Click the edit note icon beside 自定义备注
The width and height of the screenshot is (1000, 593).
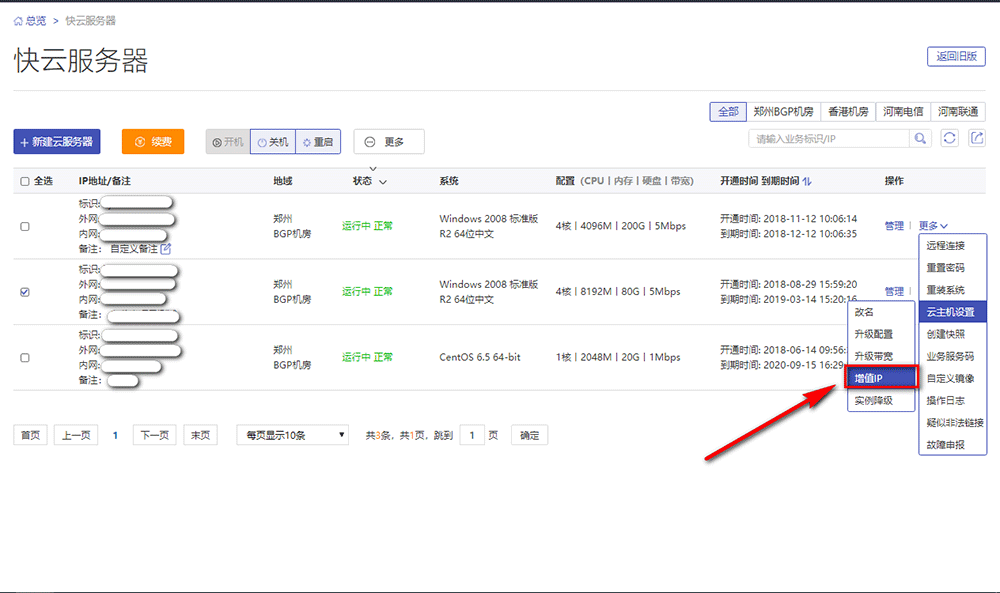pyautogui.click(x=166, y=248)
